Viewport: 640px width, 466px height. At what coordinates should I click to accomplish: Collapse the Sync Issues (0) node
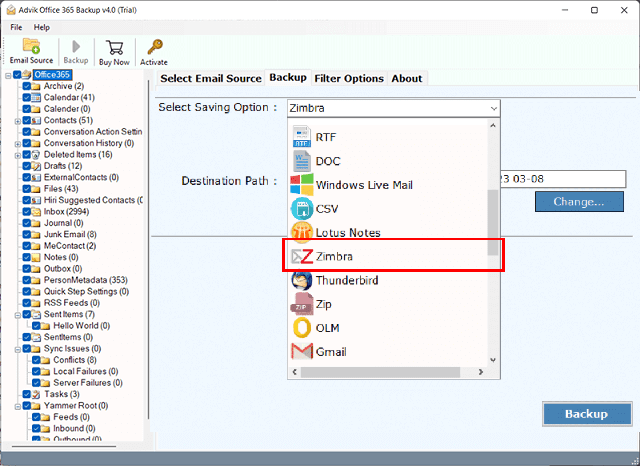(18, 349)
